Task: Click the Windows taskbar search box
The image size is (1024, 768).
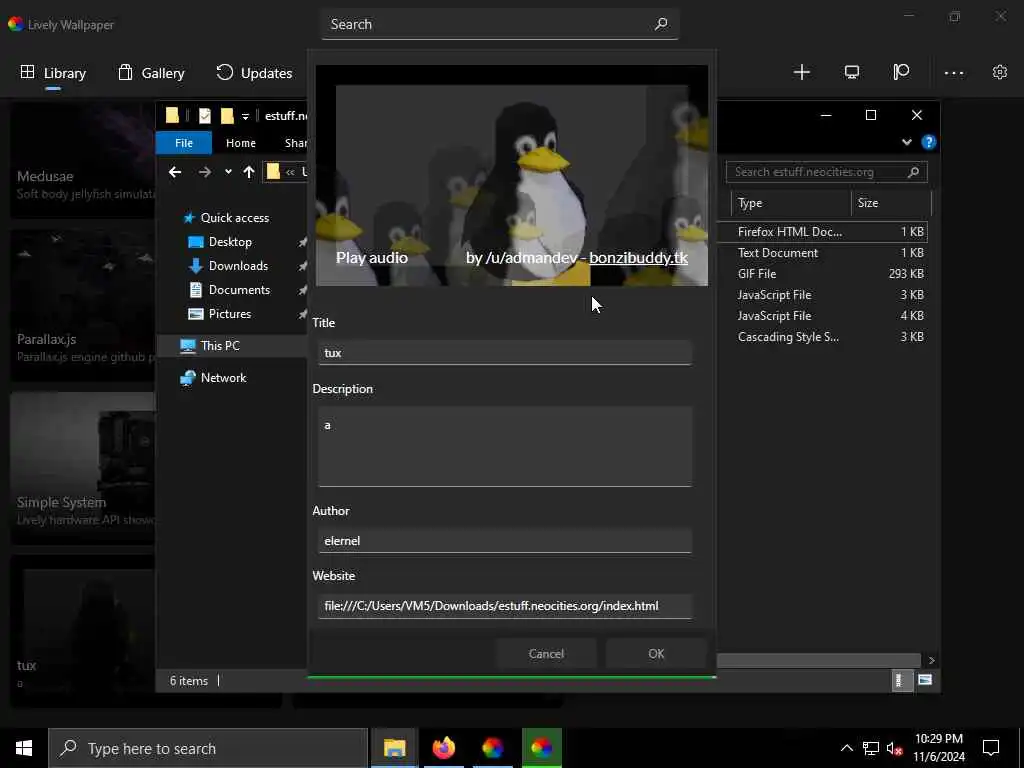Action: tap(208, 748)
